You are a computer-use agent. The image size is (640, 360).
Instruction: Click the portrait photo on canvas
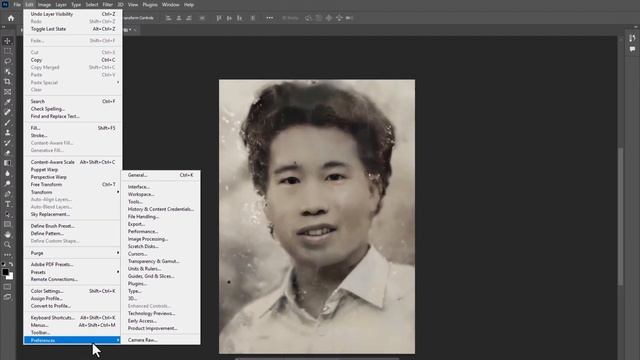tap(317, 216)
